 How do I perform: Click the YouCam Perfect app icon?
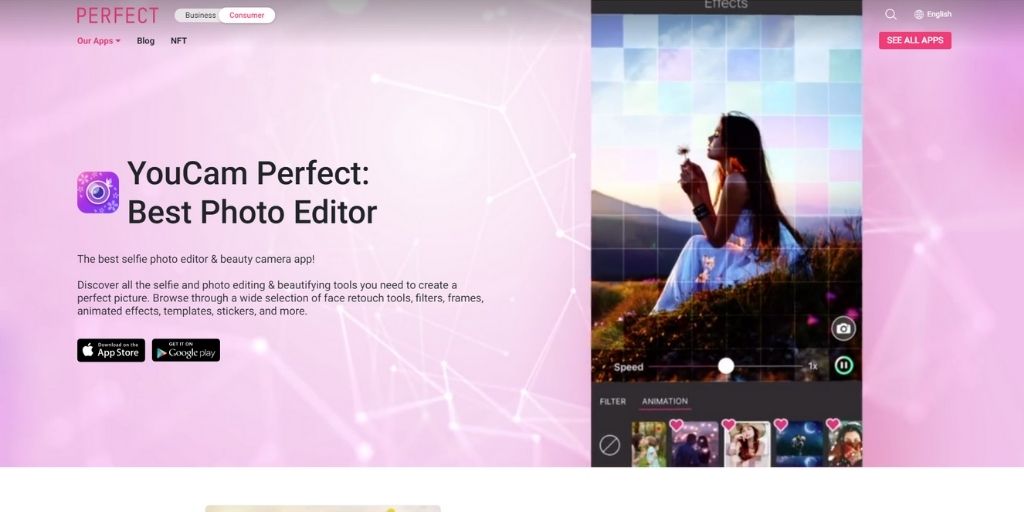point(98,193)
